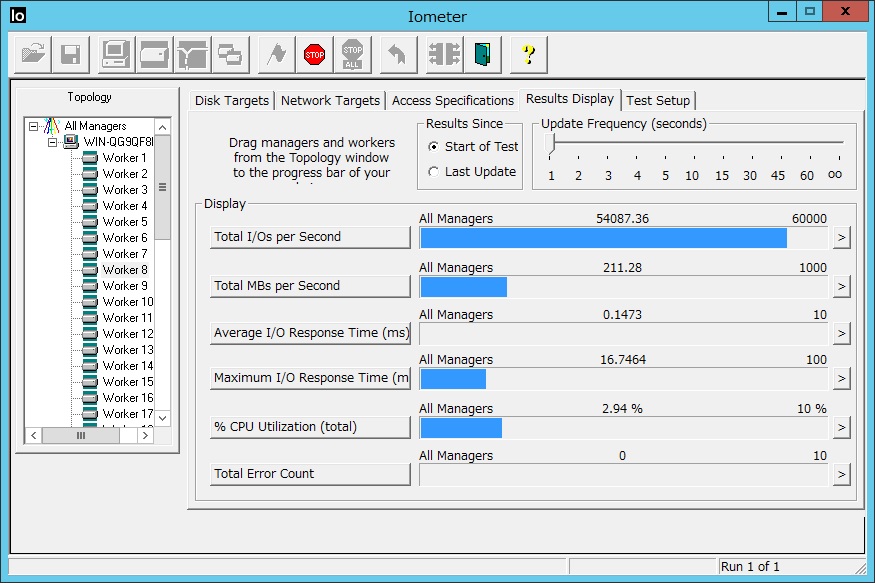Click the Exit door icon in toolbar
Screen dimensions: 875x583
click(484, 54)
